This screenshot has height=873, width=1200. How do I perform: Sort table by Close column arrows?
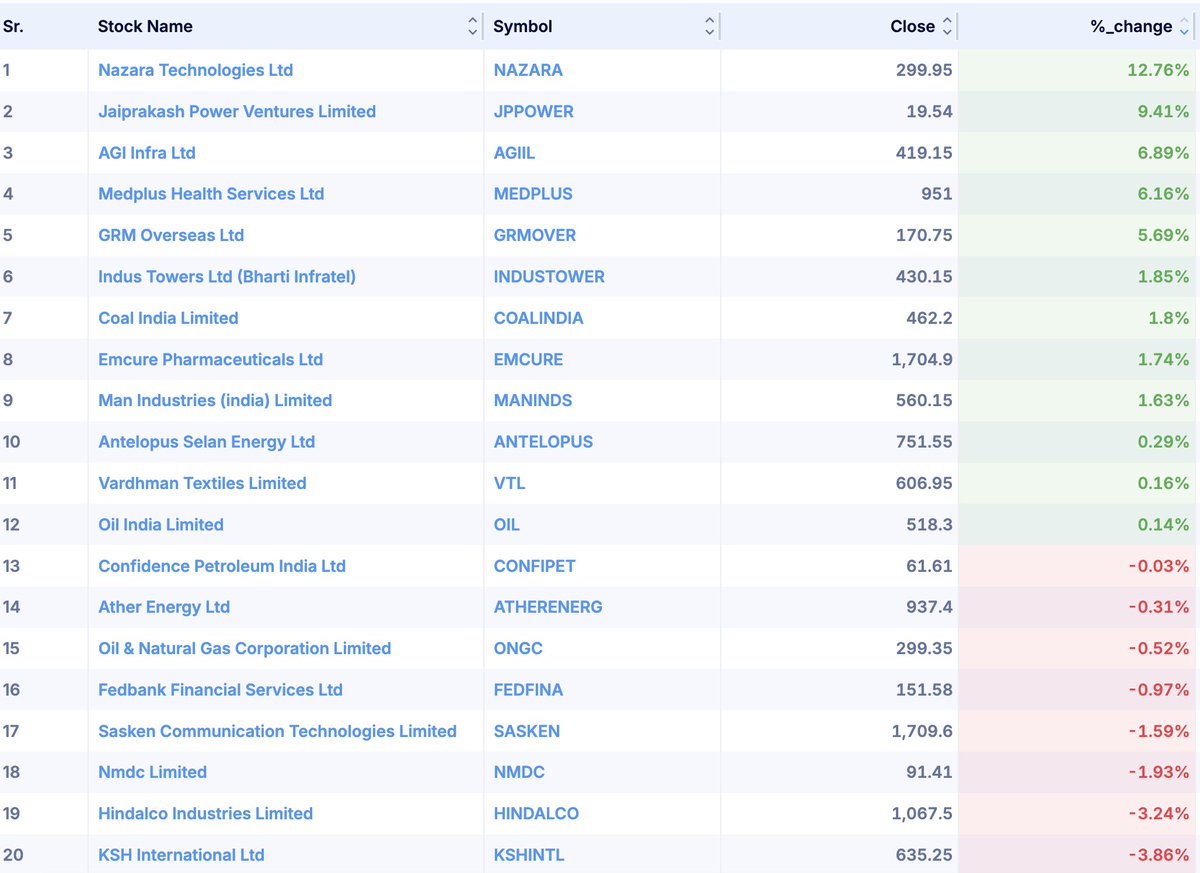tap(947, 27)
